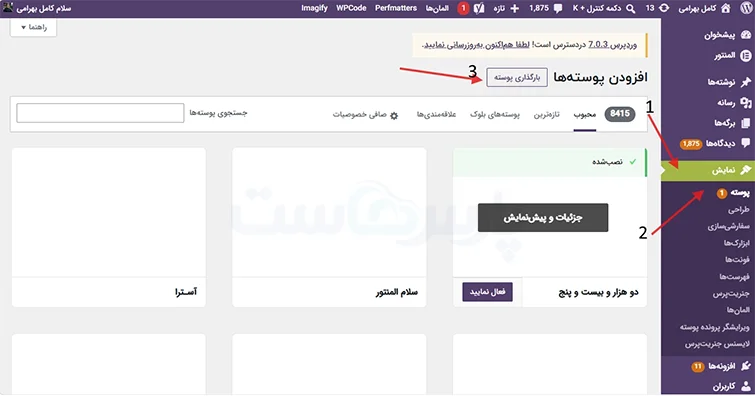Click the plus icon for تازه

pyautogui.click(x=514, y=8)
